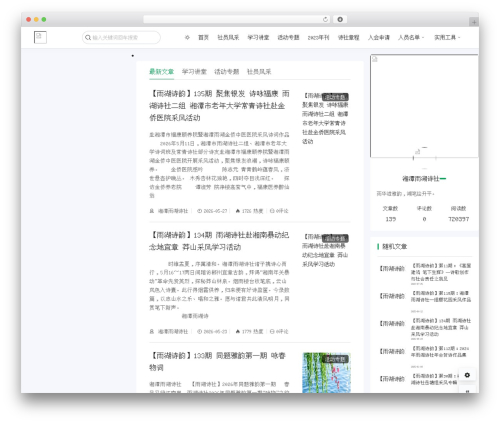Click thumbnail of the 135期 article
The width and height of the screenshot is (500, 423).
pos(326,118)
